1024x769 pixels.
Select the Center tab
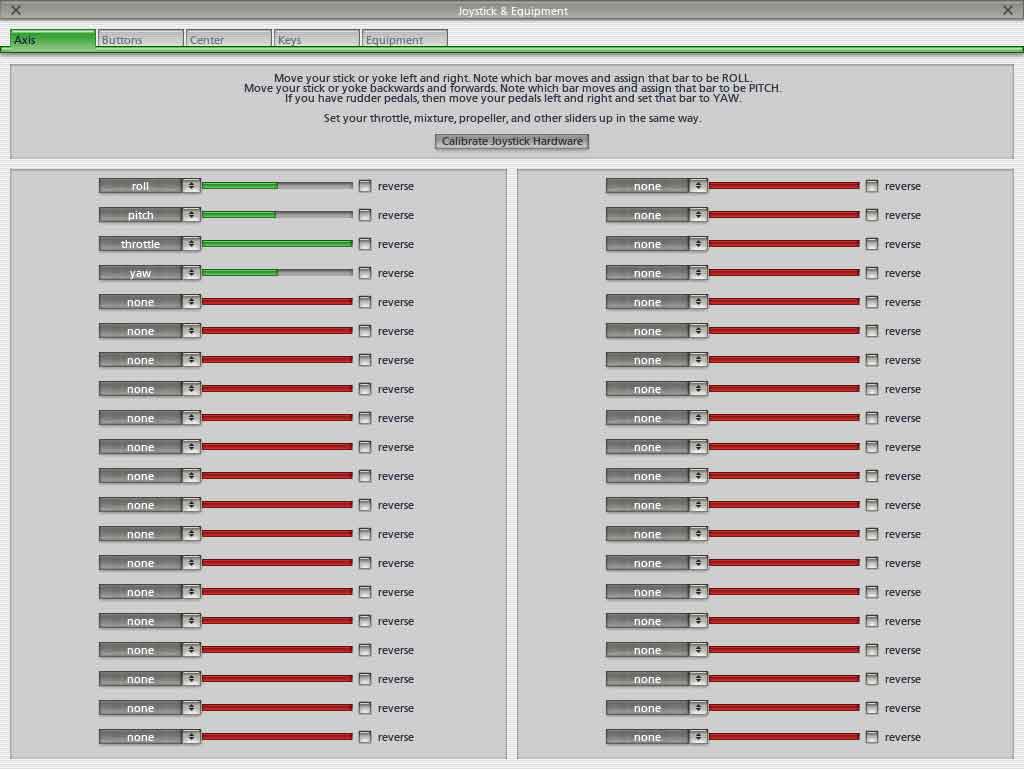(x=229, y=39)
